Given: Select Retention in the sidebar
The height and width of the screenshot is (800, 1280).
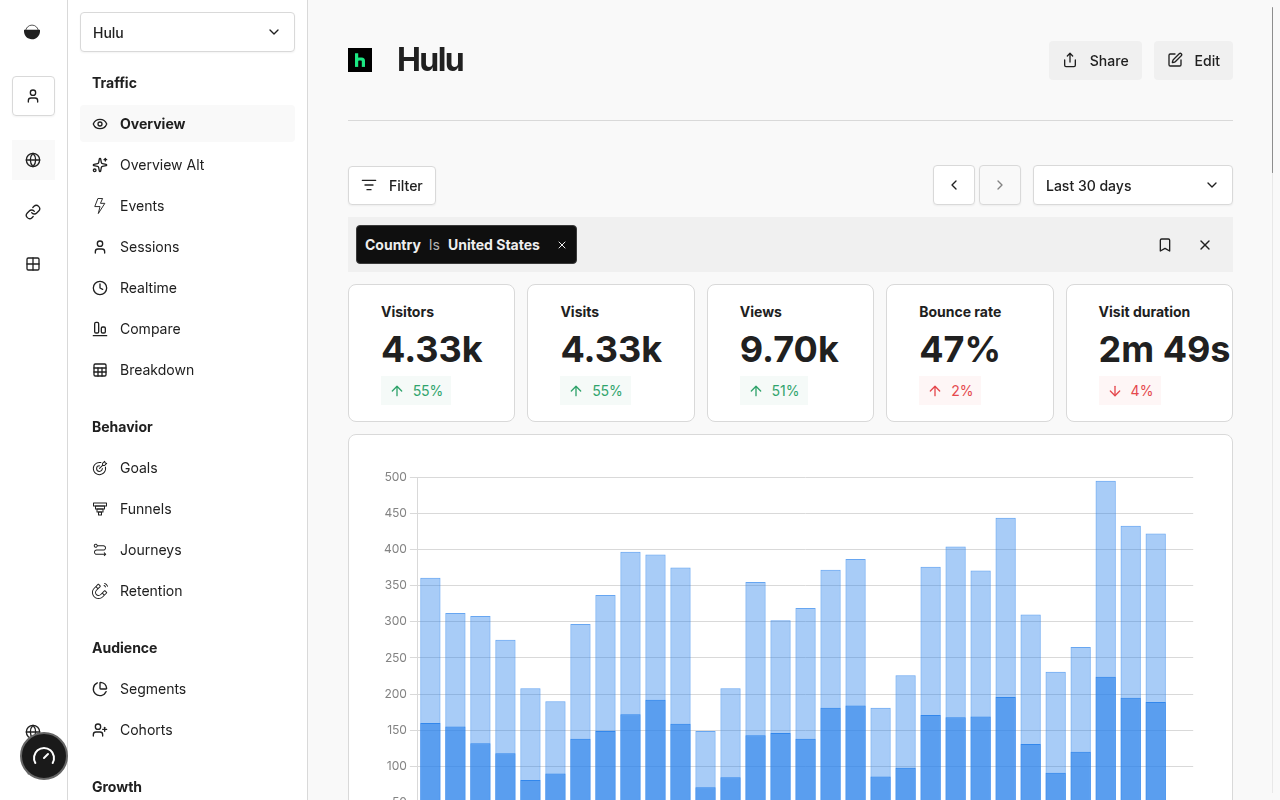Looking at the screenshot, I should pyautogui.click(x=151, y=591).
